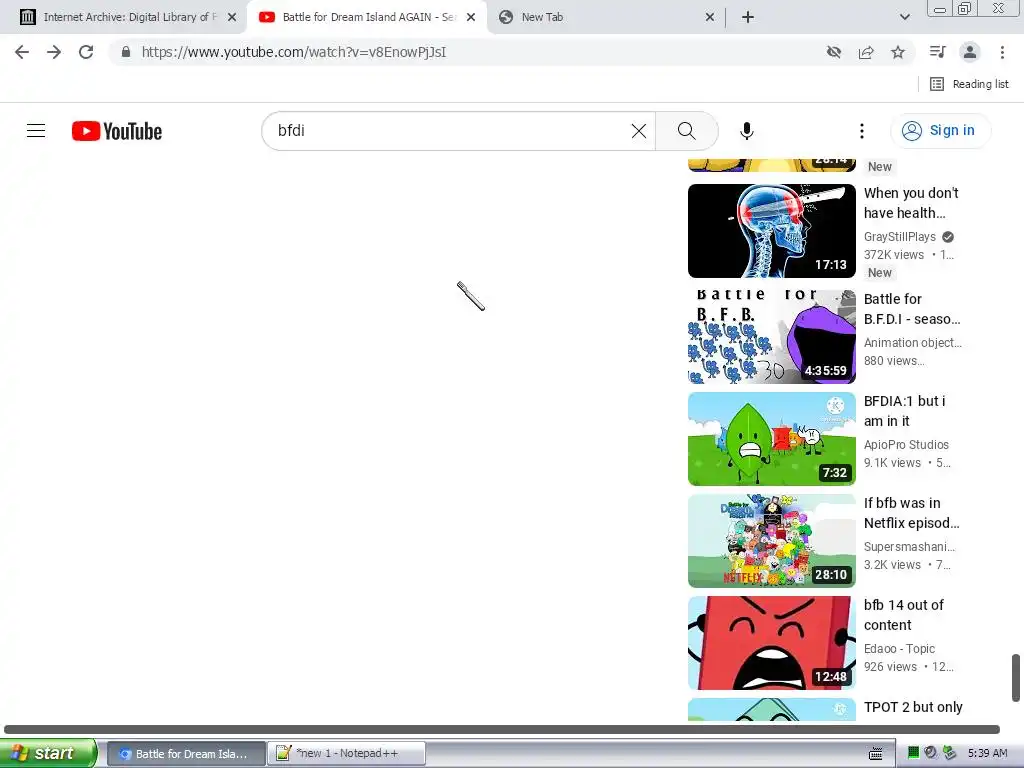This screenshot has width=1024, height=768.
Task: Run search with the magnifier button
Action: 686,131
